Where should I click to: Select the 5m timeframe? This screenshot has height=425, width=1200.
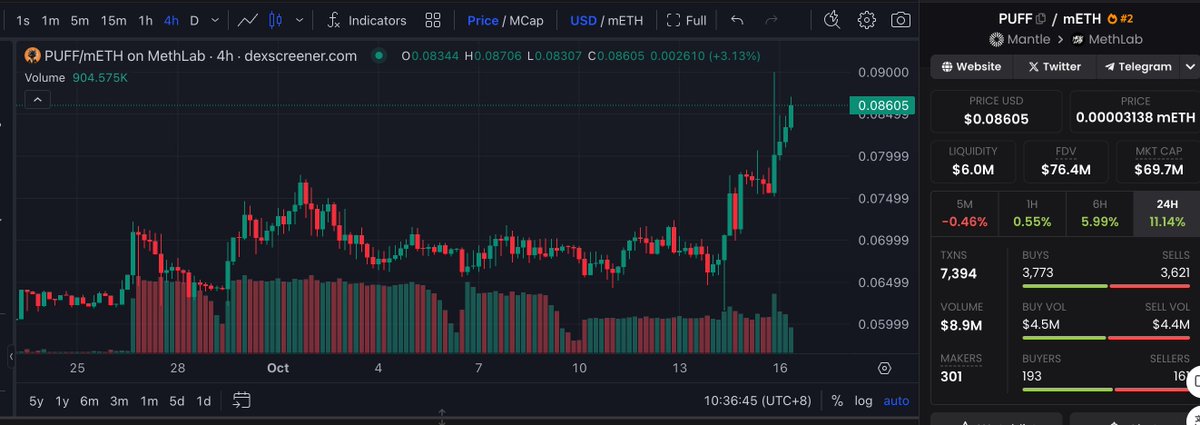(80, 20)
